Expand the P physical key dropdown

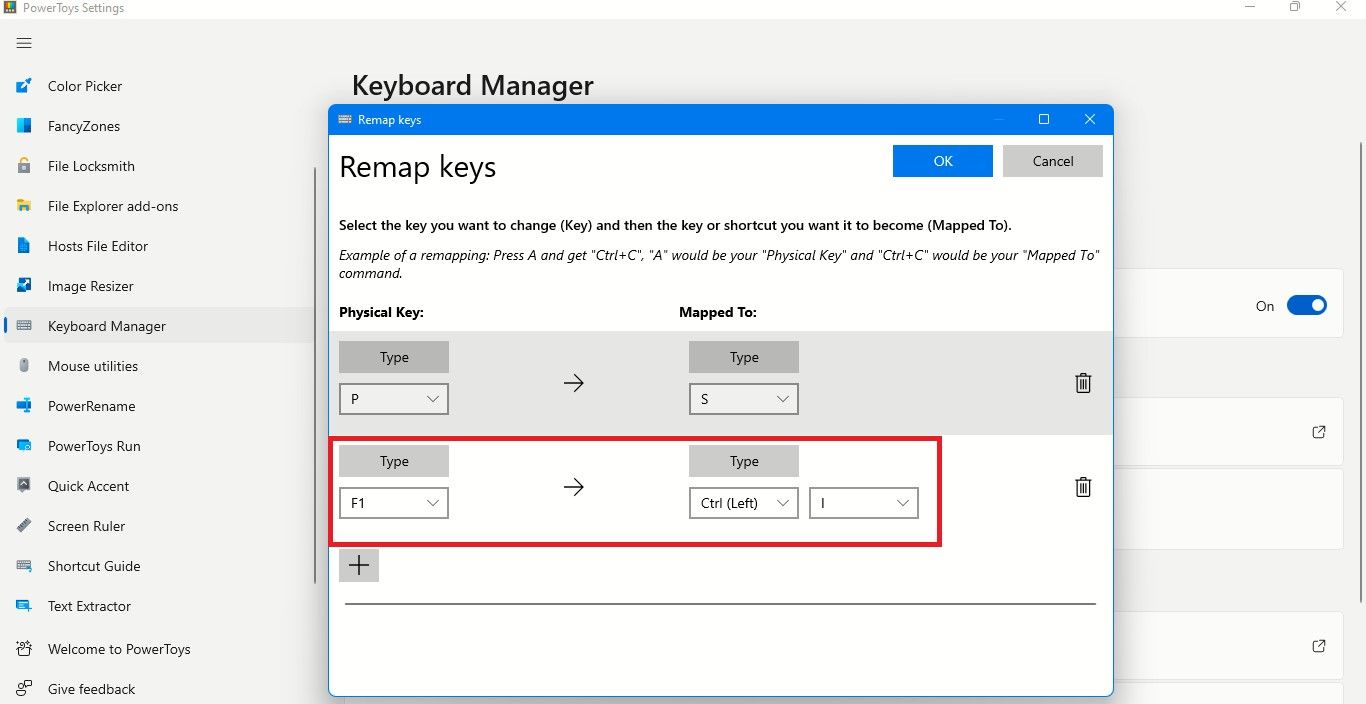(x=394, y=399)
